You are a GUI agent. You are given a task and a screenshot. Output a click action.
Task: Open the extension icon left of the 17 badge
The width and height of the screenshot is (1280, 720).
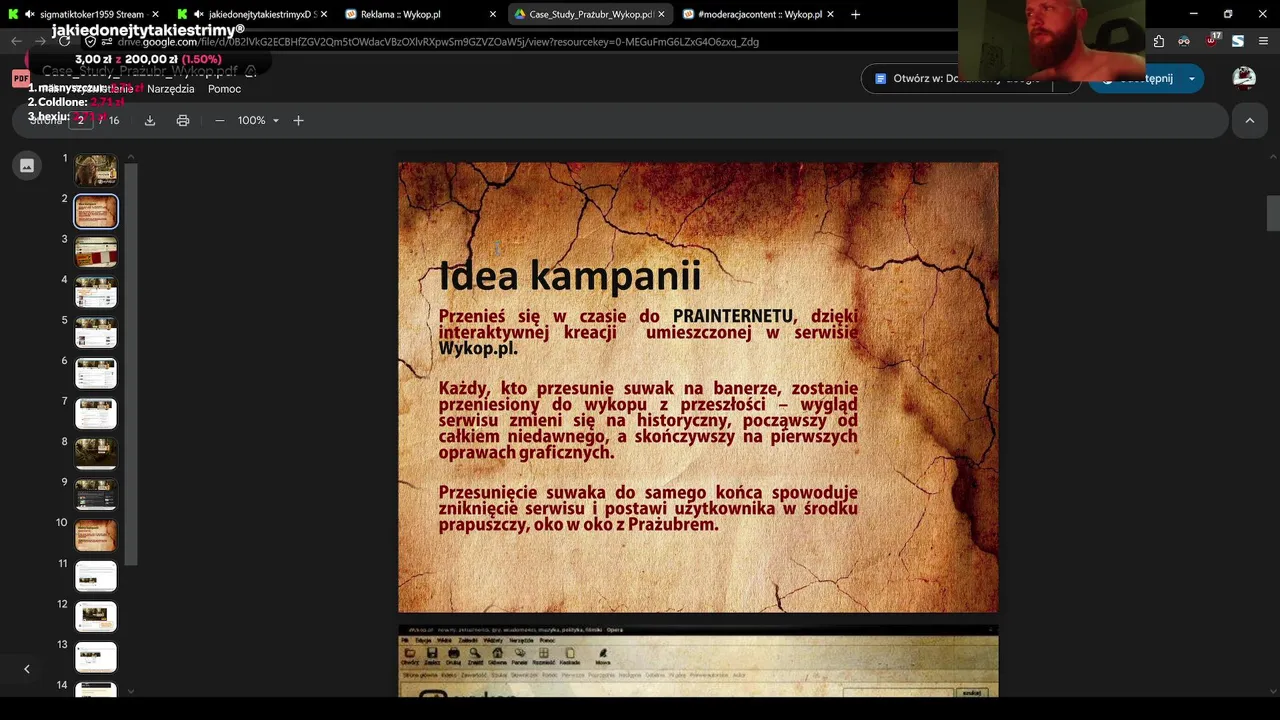click(1184, 42)
